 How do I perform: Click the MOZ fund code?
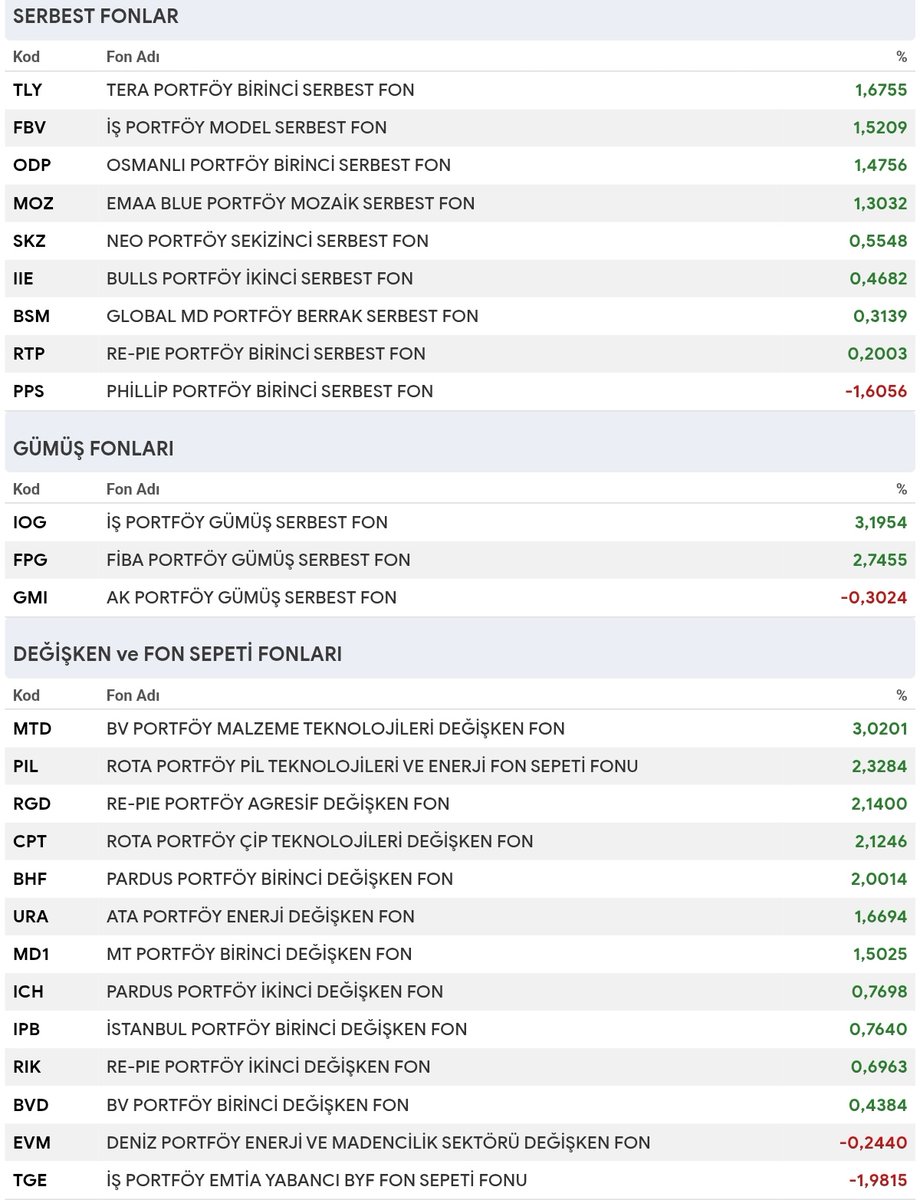[x=33, y=203]
